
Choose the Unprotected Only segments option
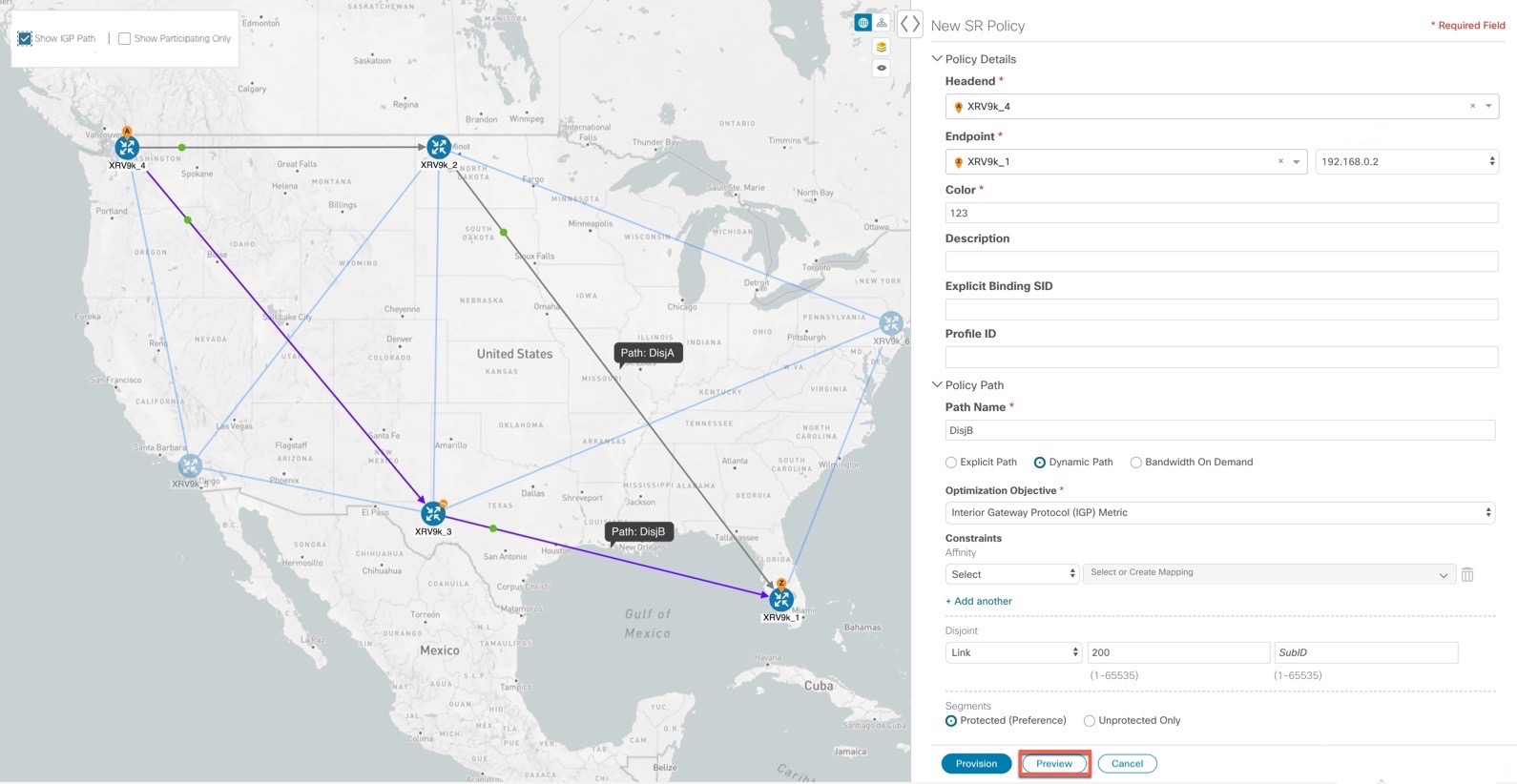click(1089, 721)
